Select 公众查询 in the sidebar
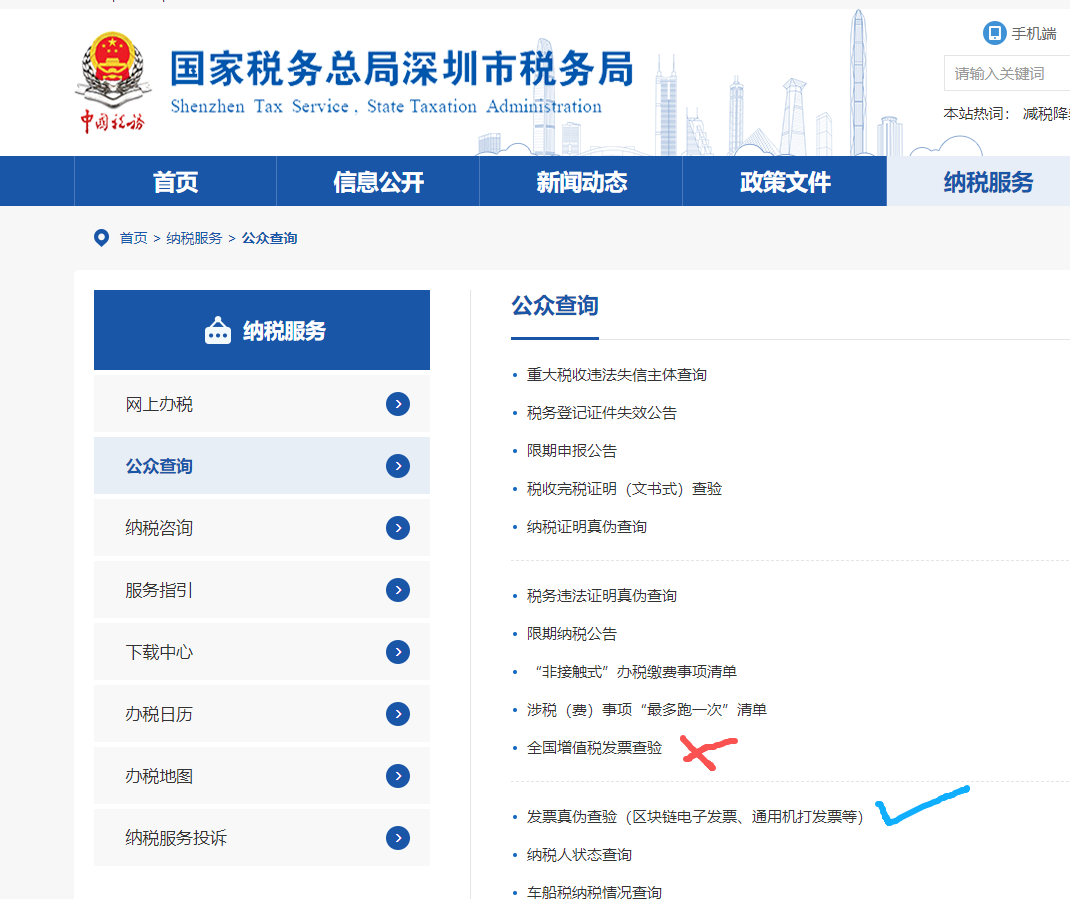 click(x=262, y=466)
